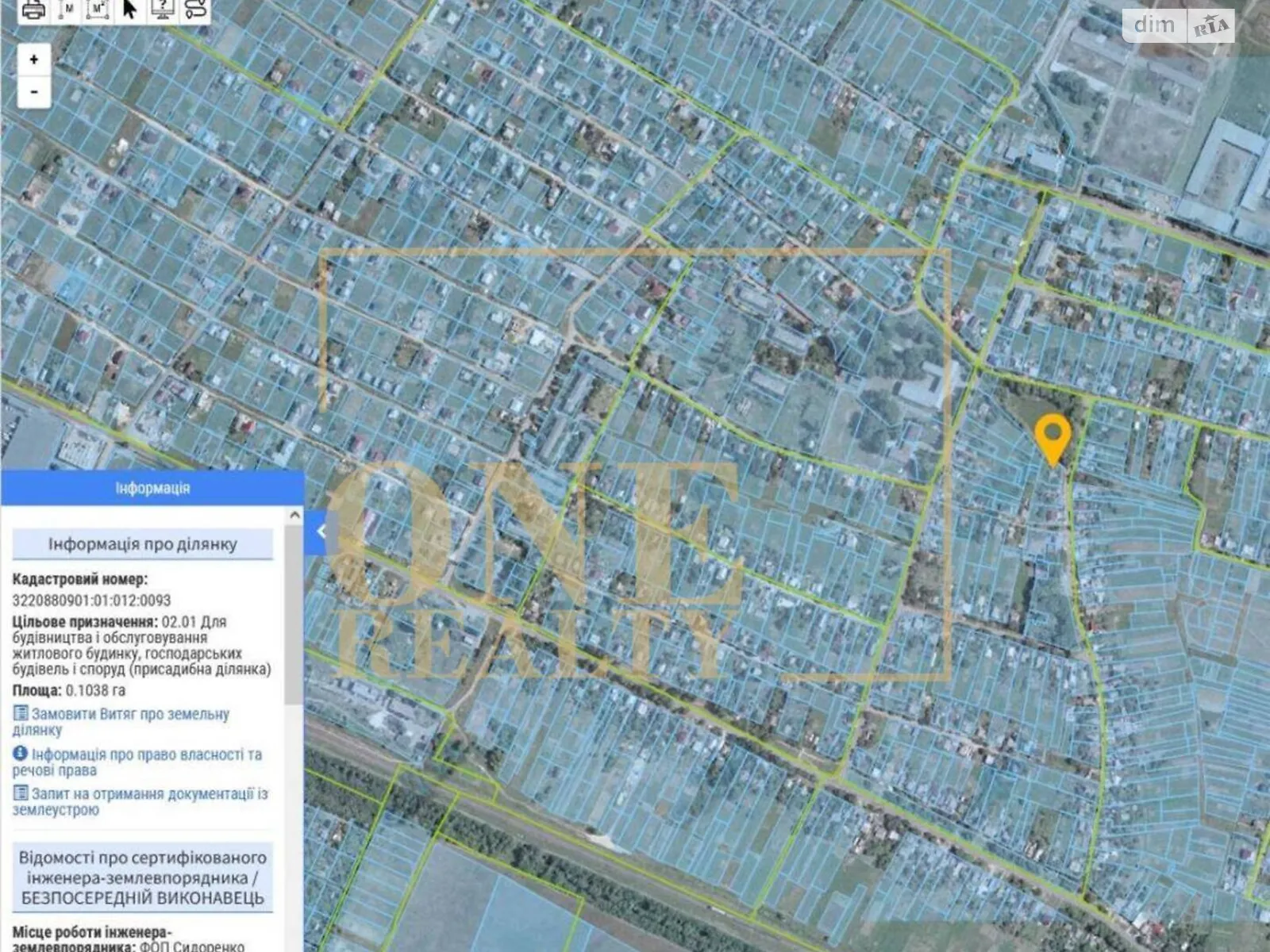The image size is (1270, 952).
Task: Activate the arrow pointer selection tool
Action: pyautogui.click(x=130, y=10)
